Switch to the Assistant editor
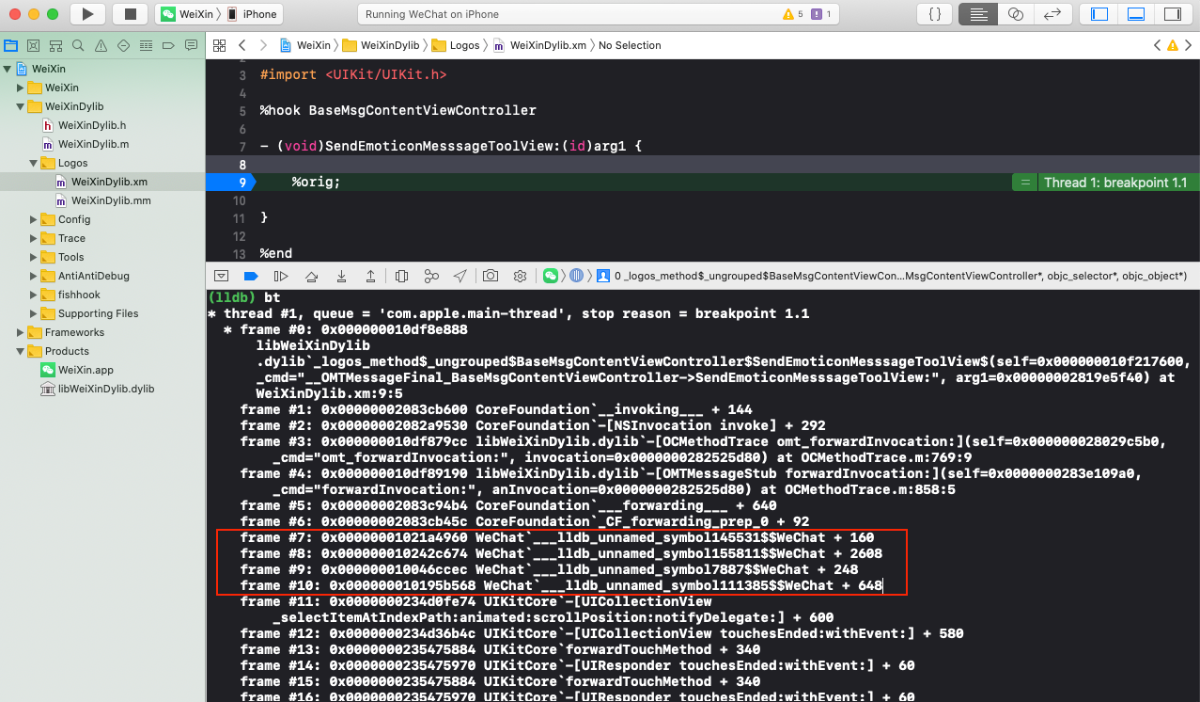Viewport: 1200px width, 702px height. tap(1014, 14)
